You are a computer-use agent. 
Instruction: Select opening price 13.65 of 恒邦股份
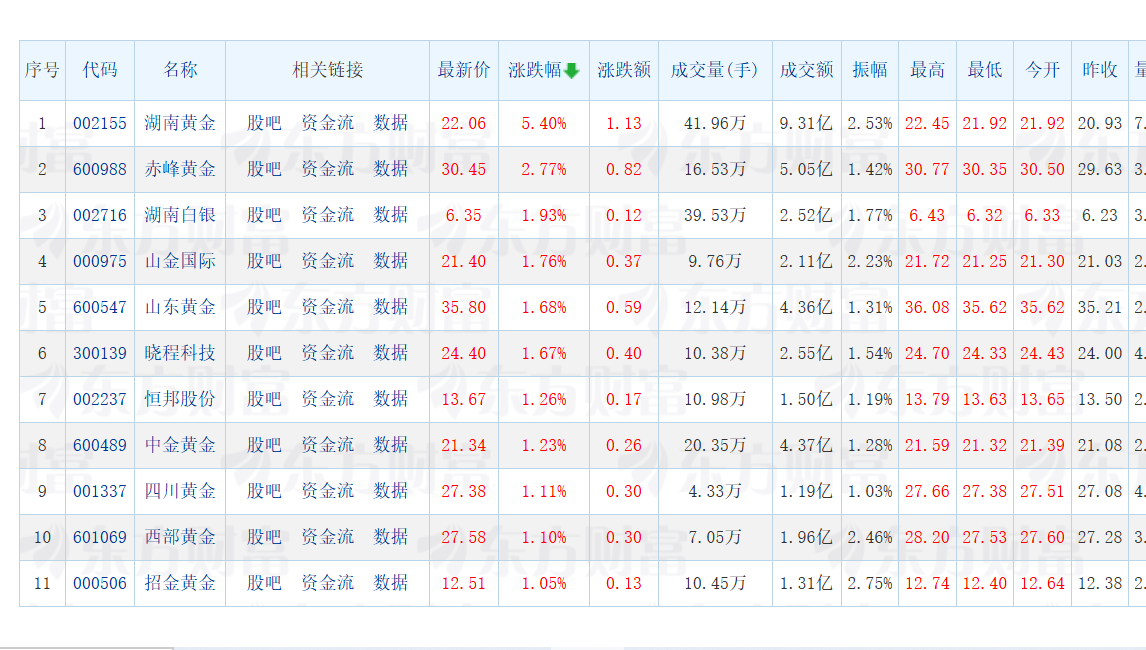point(1042,400)
